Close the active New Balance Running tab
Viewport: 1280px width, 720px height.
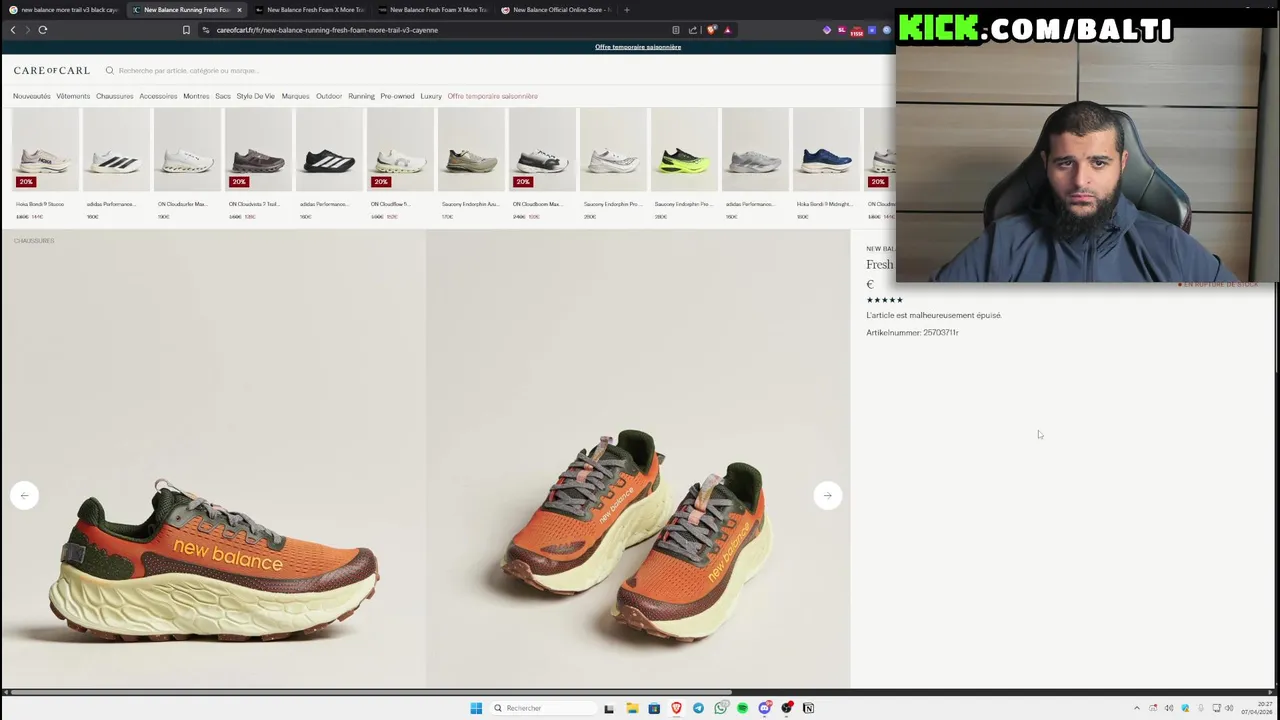[239, 10]
